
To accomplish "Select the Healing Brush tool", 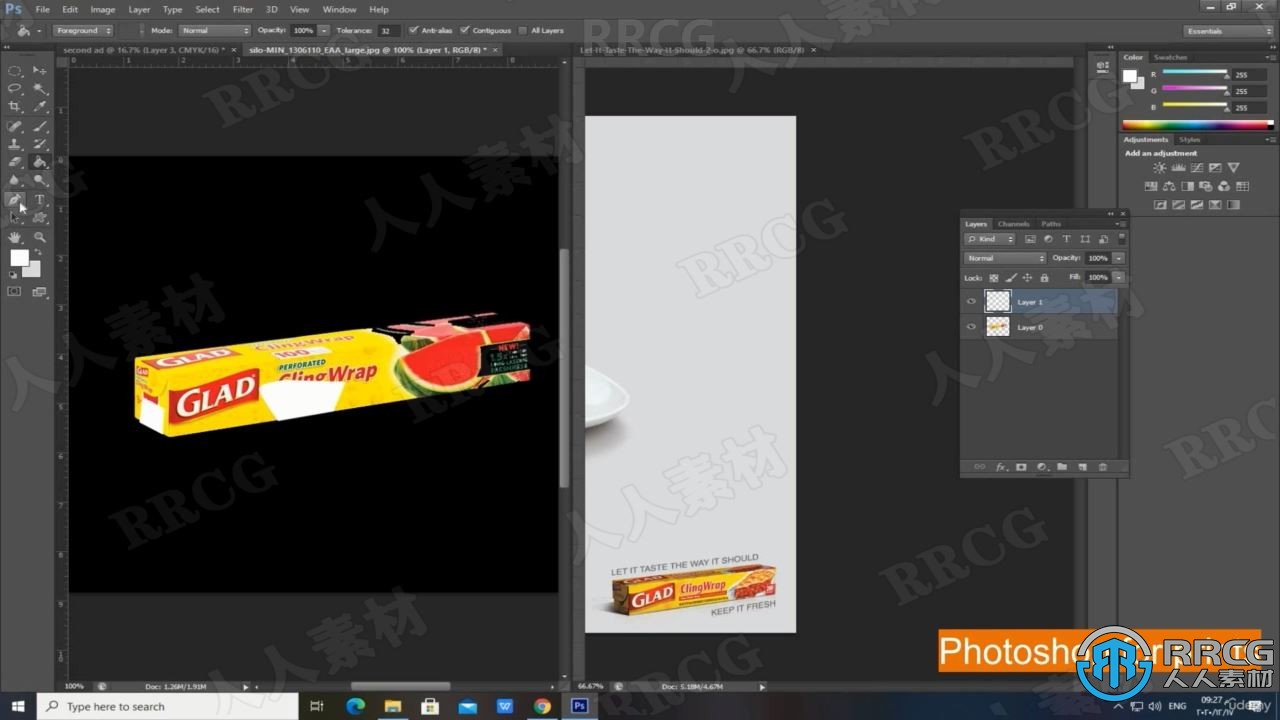I will 15,127.
